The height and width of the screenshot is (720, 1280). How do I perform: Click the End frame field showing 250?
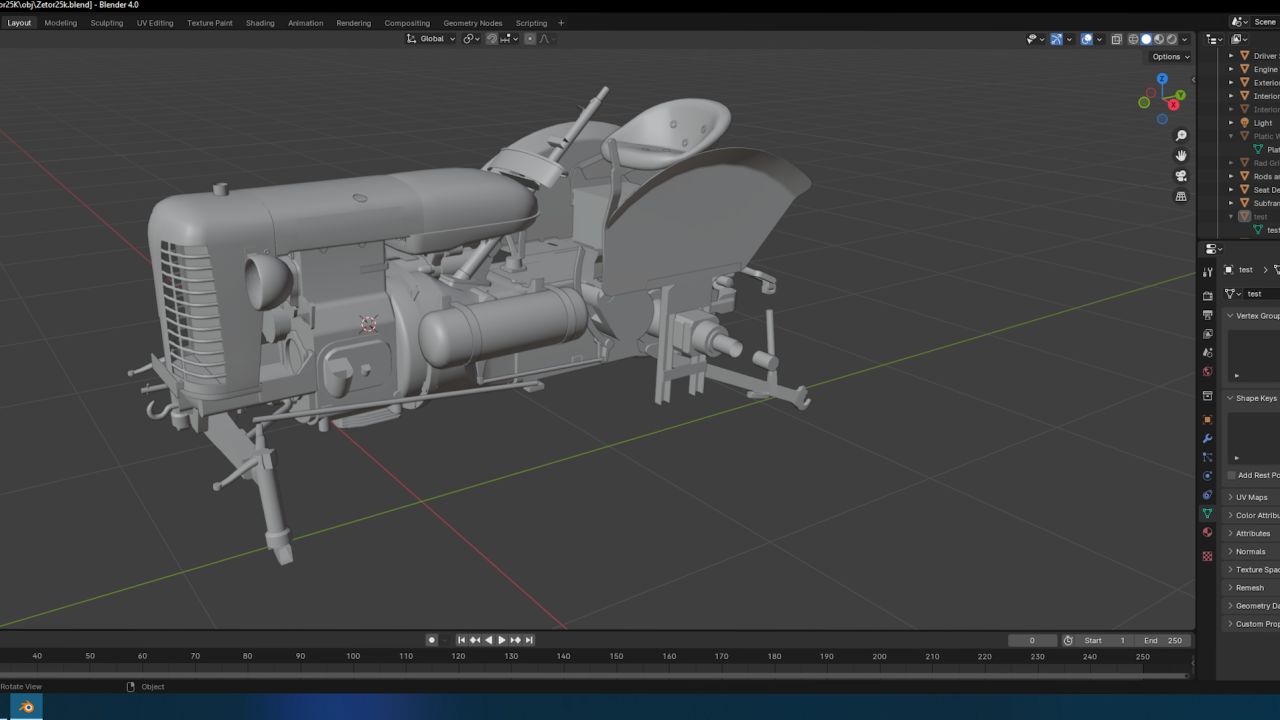click(x=1164, y=640)
